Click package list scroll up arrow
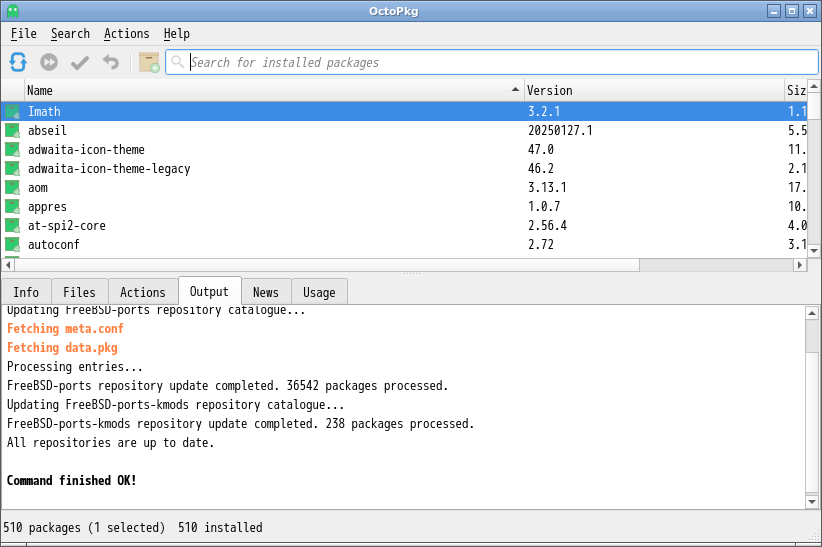This screenshot has height=547, width=822. pyautogui.click(x=814, y=86)
